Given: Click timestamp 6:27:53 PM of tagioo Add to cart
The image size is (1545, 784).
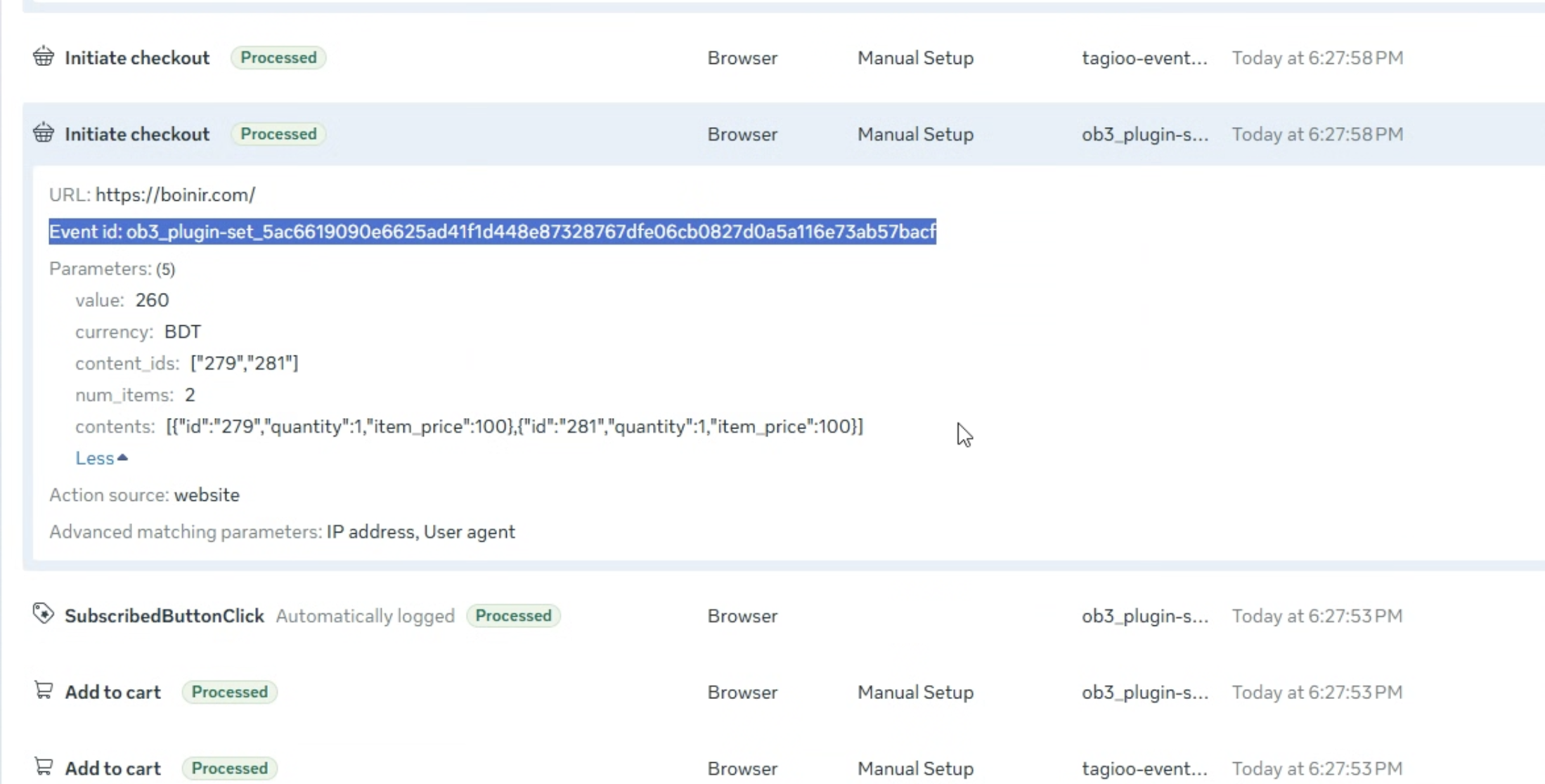Looking at the screenshot, I should (1317, 768).
